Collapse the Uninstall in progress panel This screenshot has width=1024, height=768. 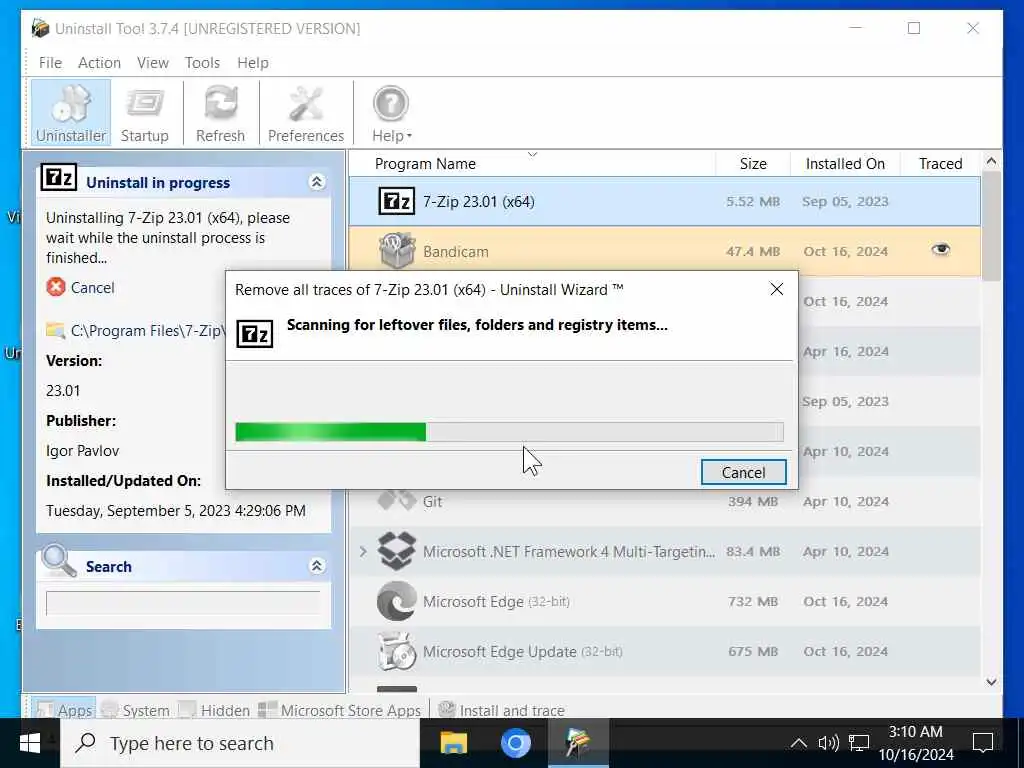pos(317,182)
